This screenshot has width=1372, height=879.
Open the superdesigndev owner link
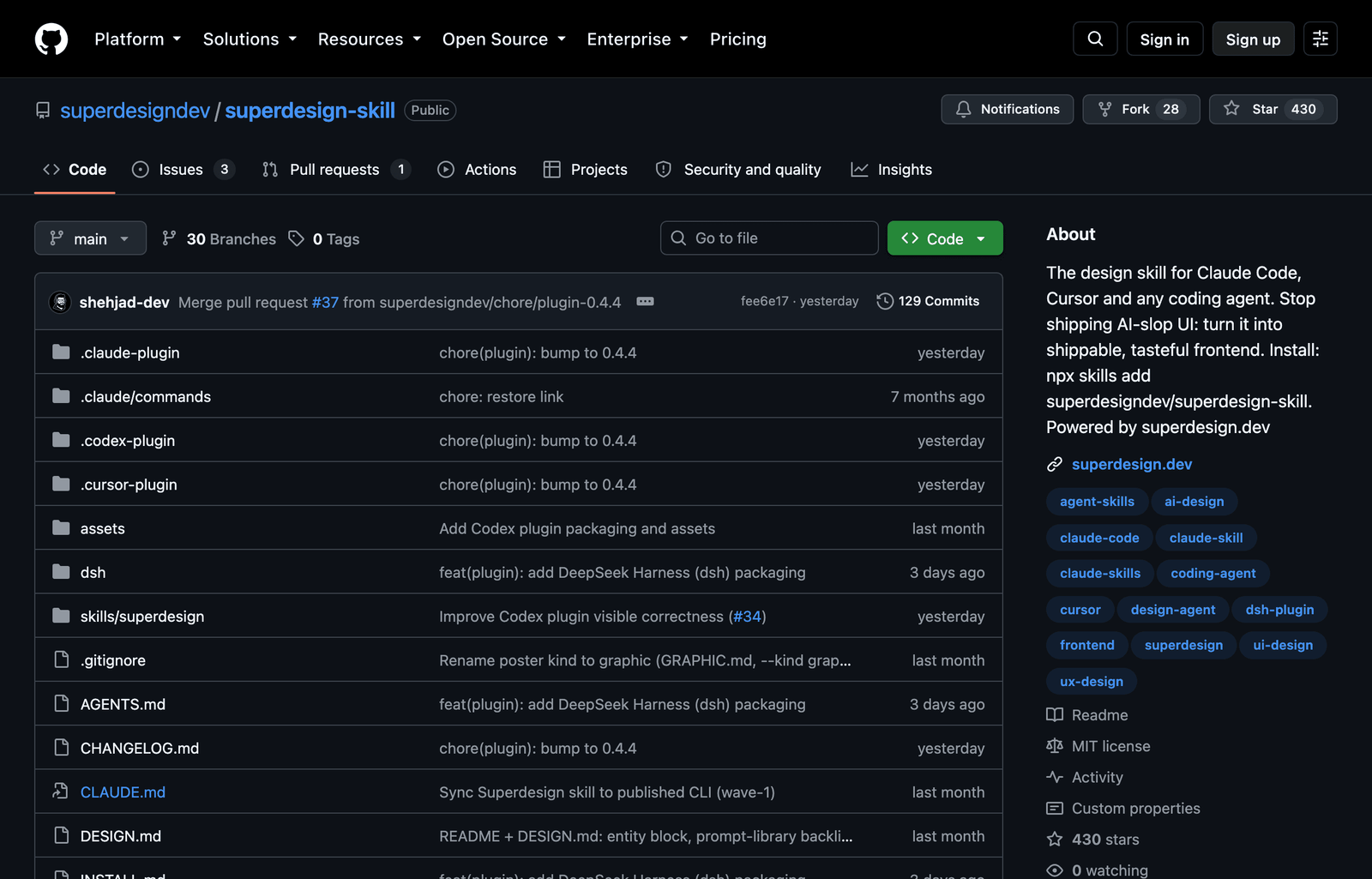(x=135, y=111)
